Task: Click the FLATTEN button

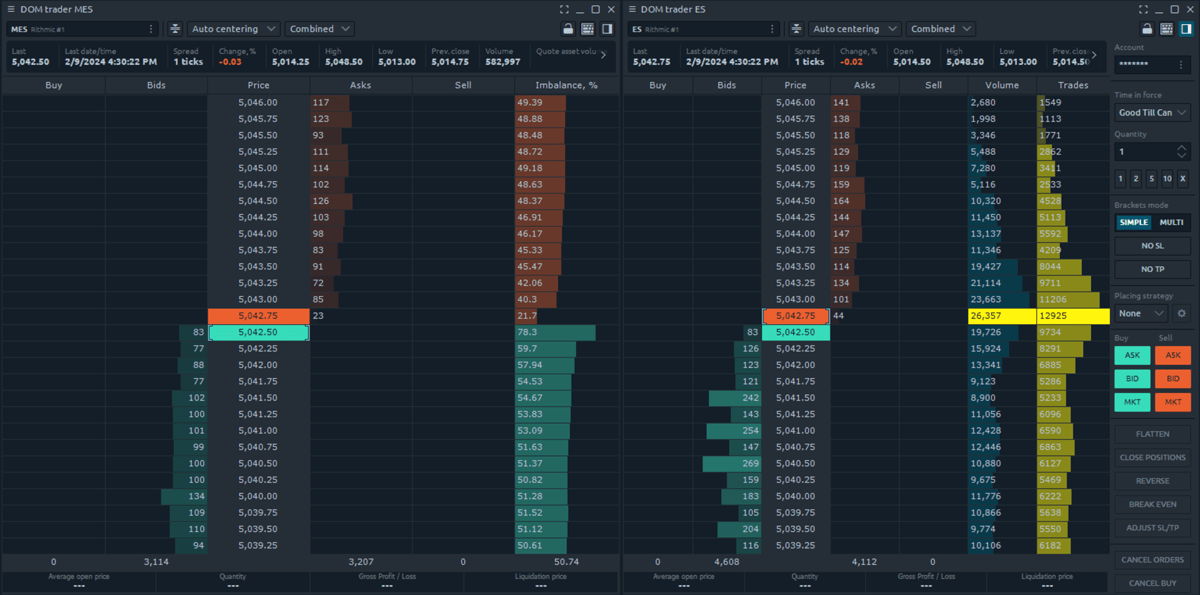Action: tap(1152, 433)
